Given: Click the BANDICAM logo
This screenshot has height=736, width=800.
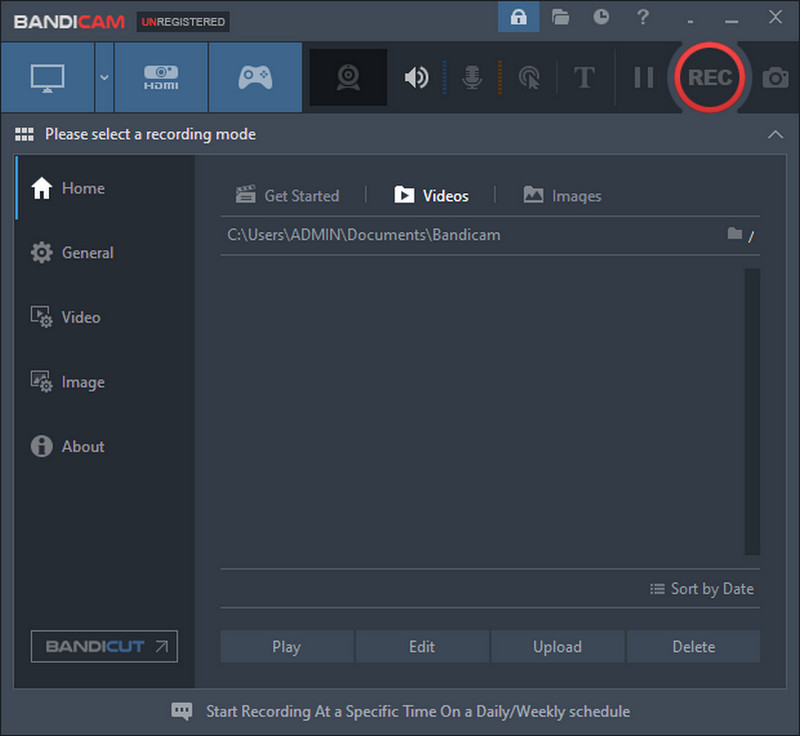Looking at the screenshot, I should pos(69,22).
